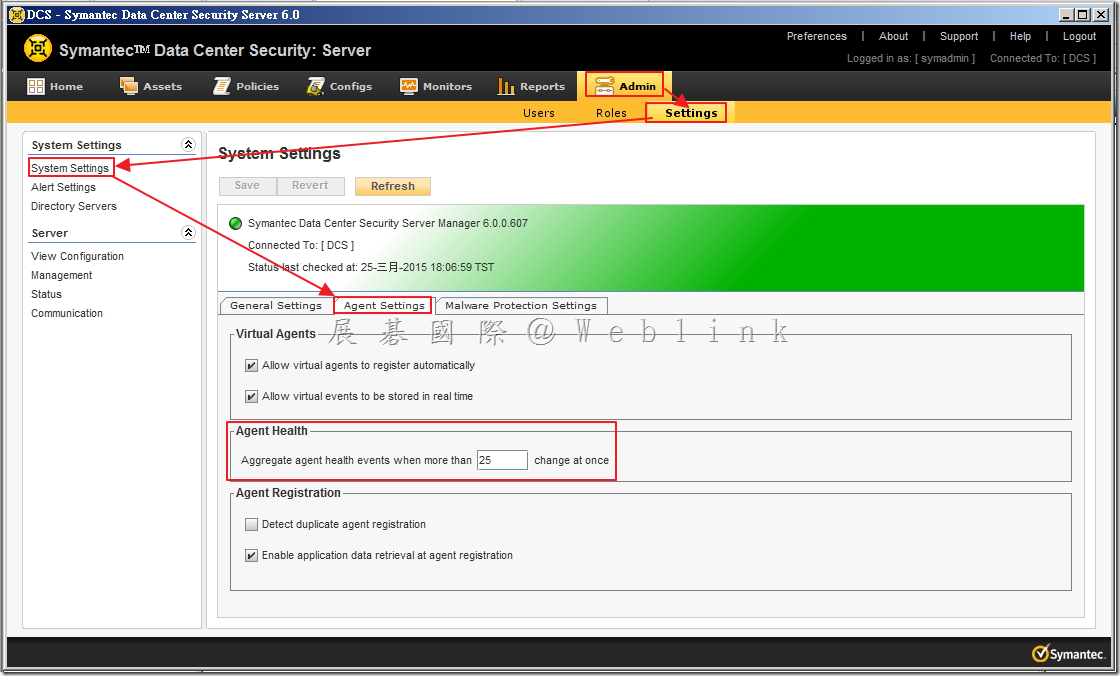Image resolution: width=1120 pixels, height=676 pixels.
Task: Open the Roles submenu item
Action: tap(611, 113)
